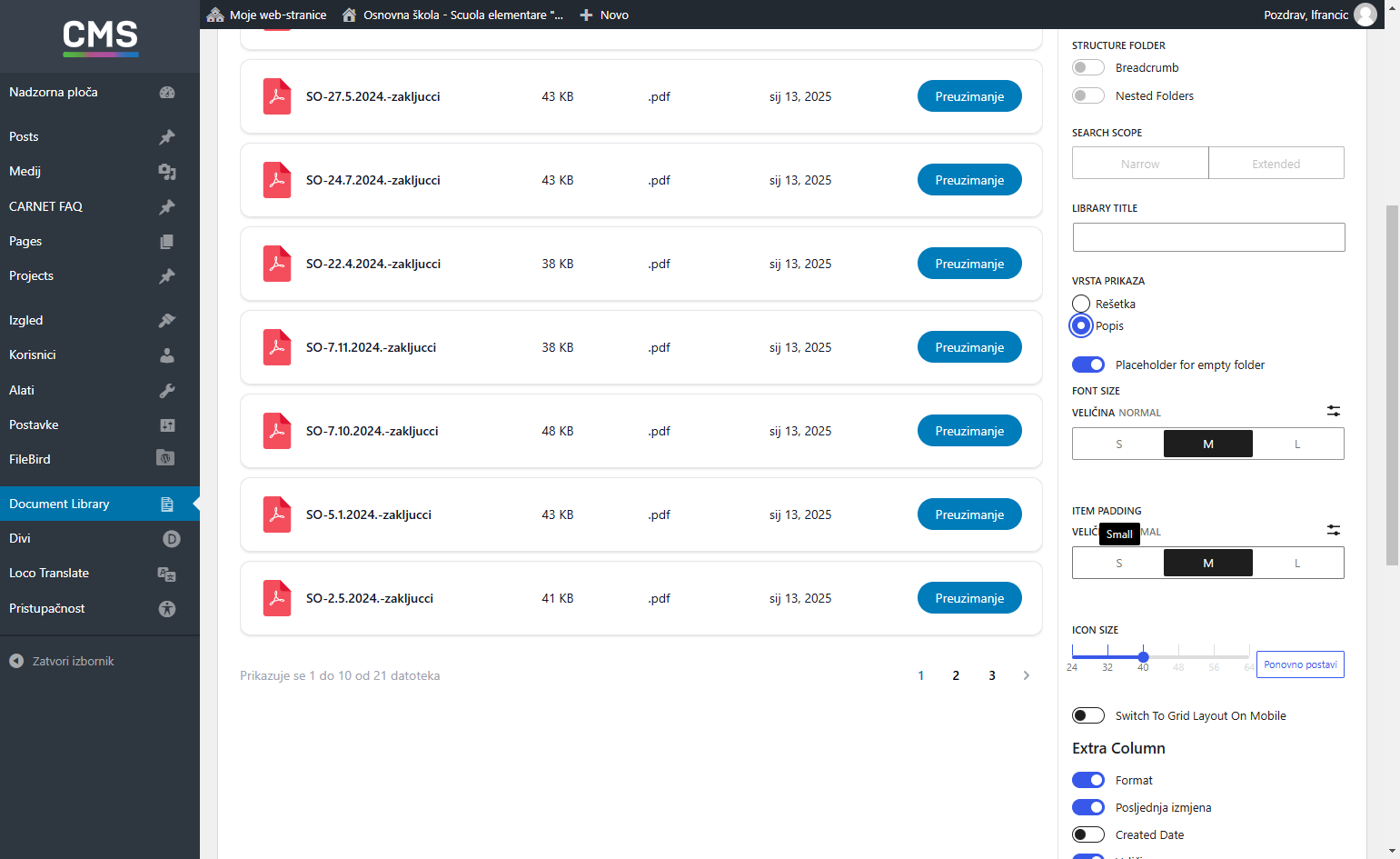1400x859 pixels.
Task: Go to next page with pagination arrow
Action: (1027, 675)
